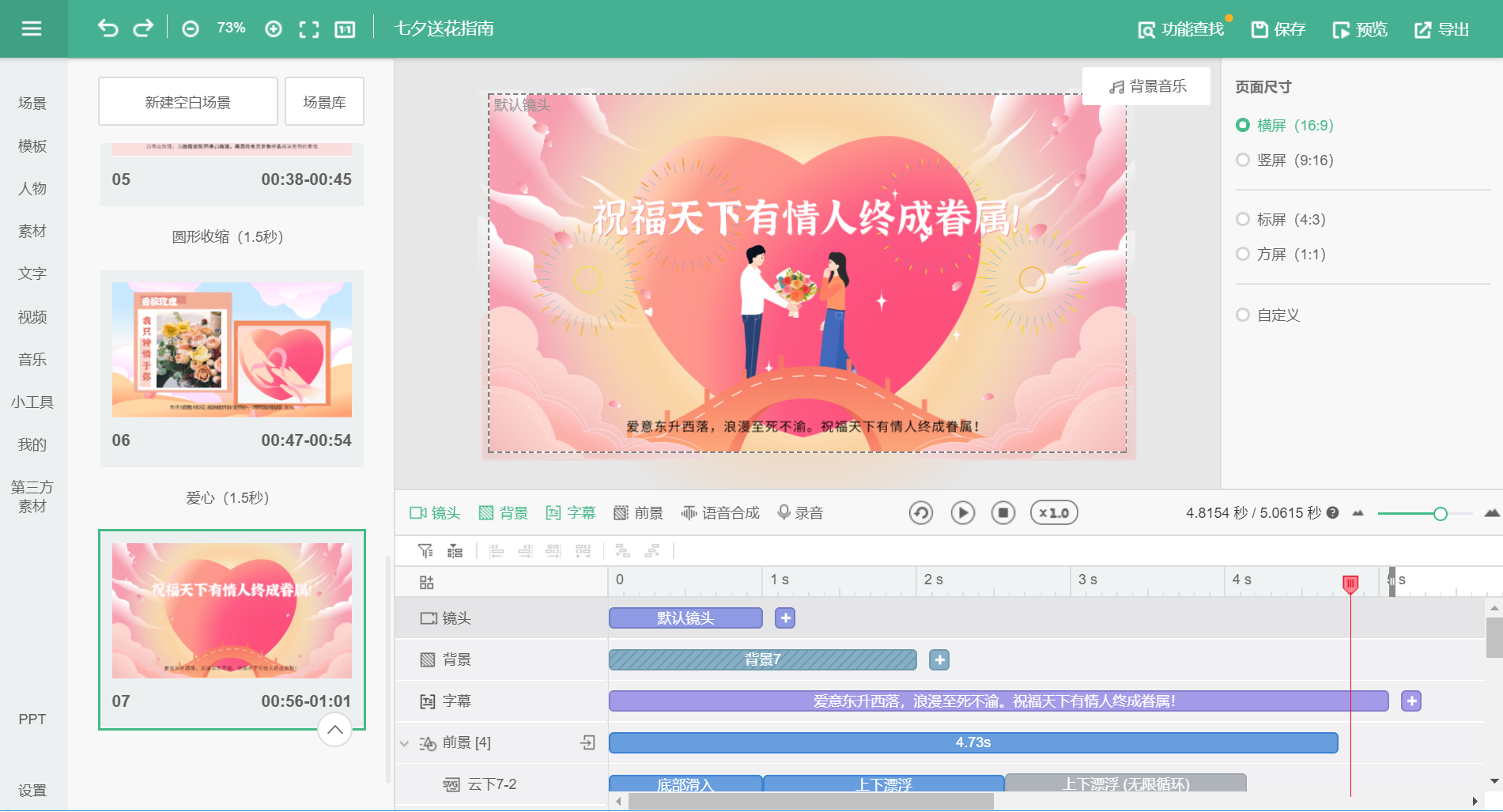Replay the scene from start
Viewport: 1503px width, 812px height.
(x=921, y=512)
